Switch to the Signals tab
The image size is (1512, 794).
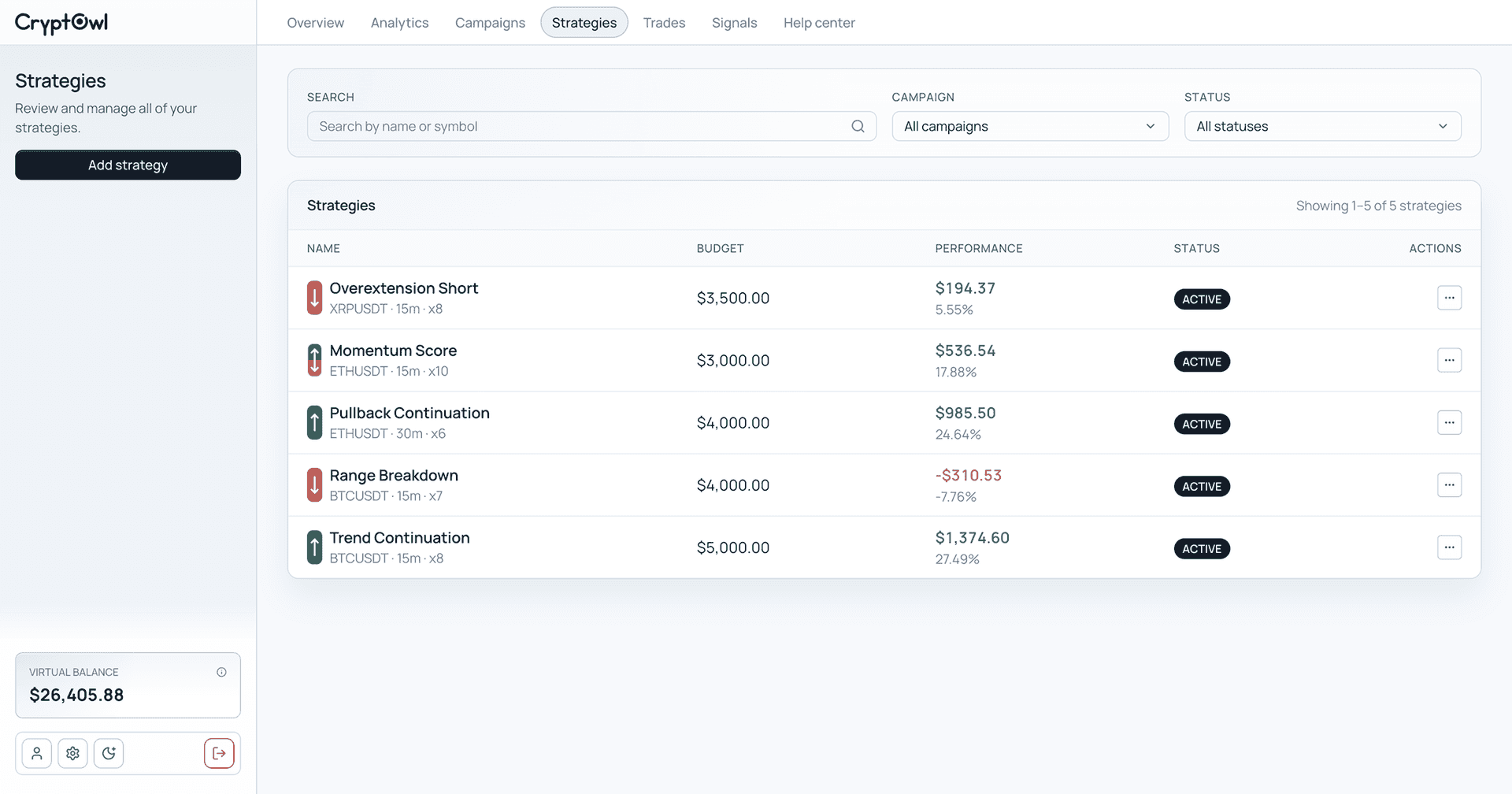point(734,23)
